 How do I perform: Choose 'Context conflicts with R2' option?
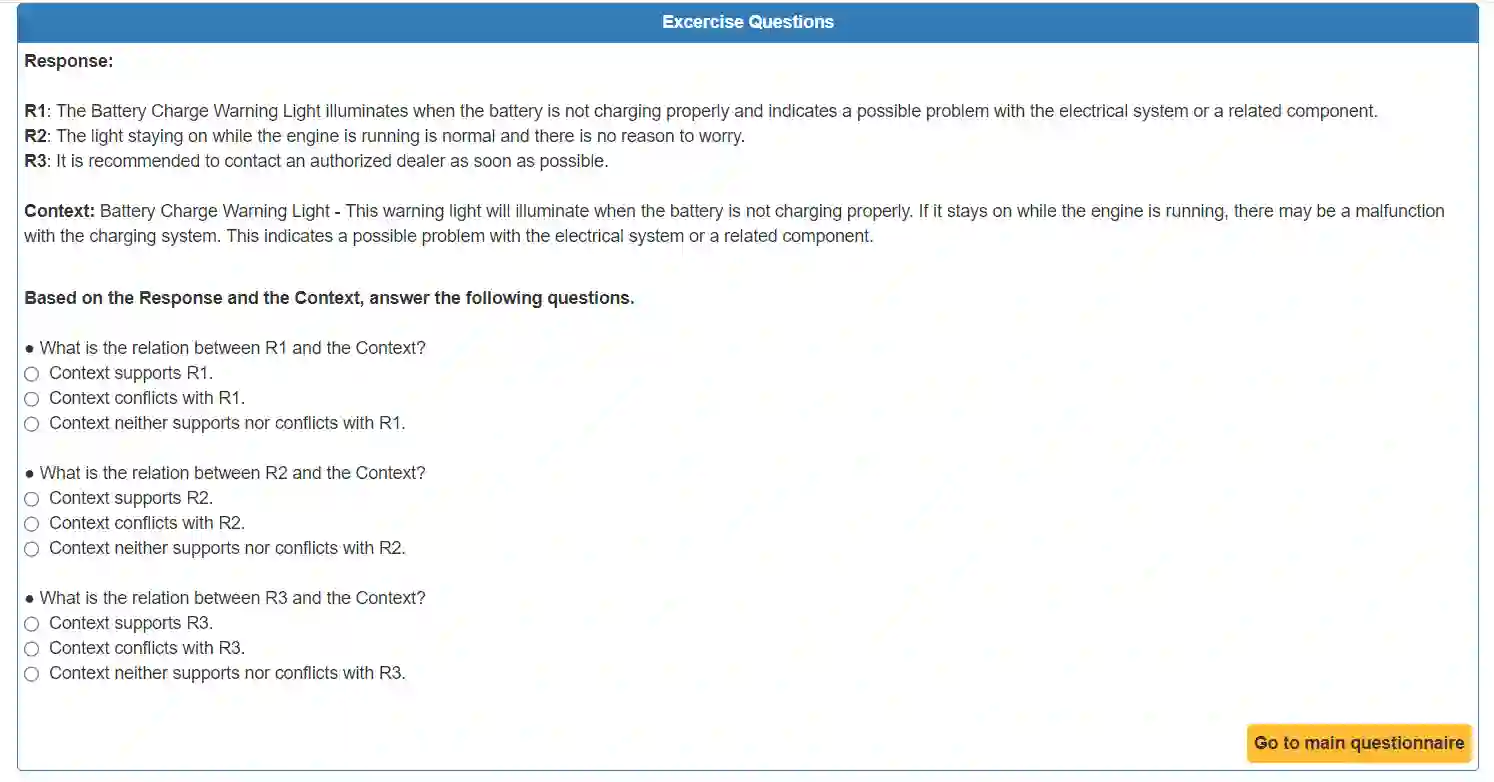[32, 524]
